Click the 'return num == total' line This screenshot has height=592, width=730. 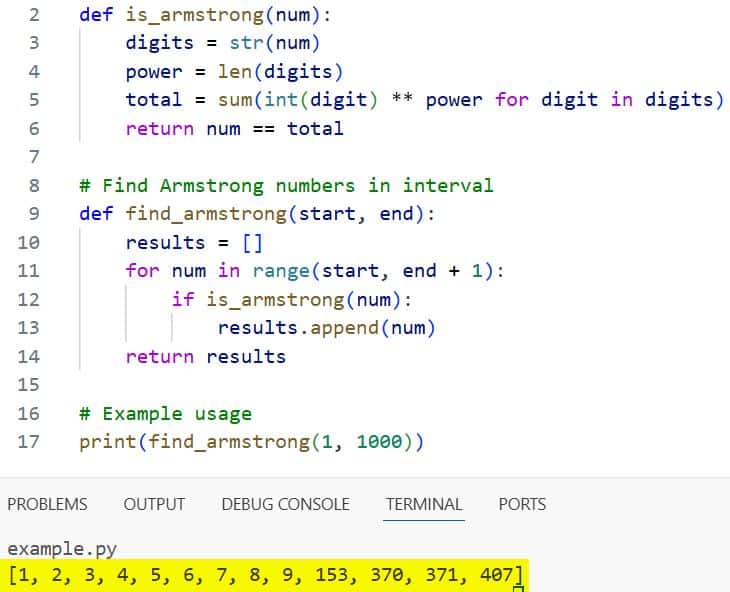[234, 128]
